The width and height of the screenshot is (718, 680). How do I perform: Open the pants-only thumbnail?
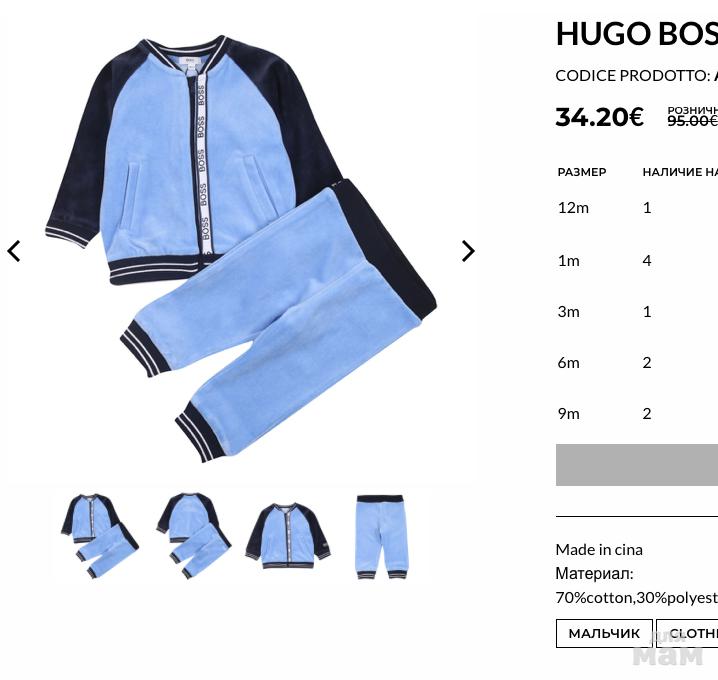pos(382,537)
